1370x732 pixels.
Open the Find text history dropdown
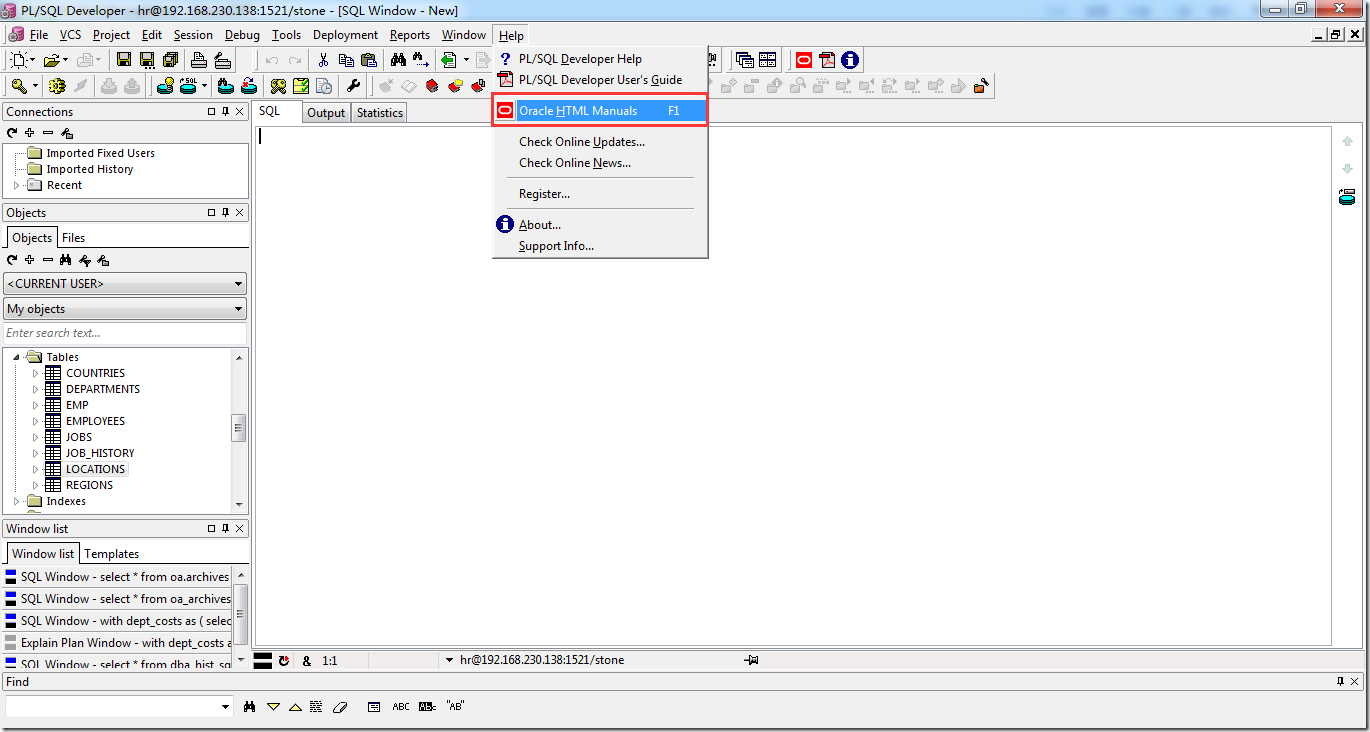tap(225, 707)
